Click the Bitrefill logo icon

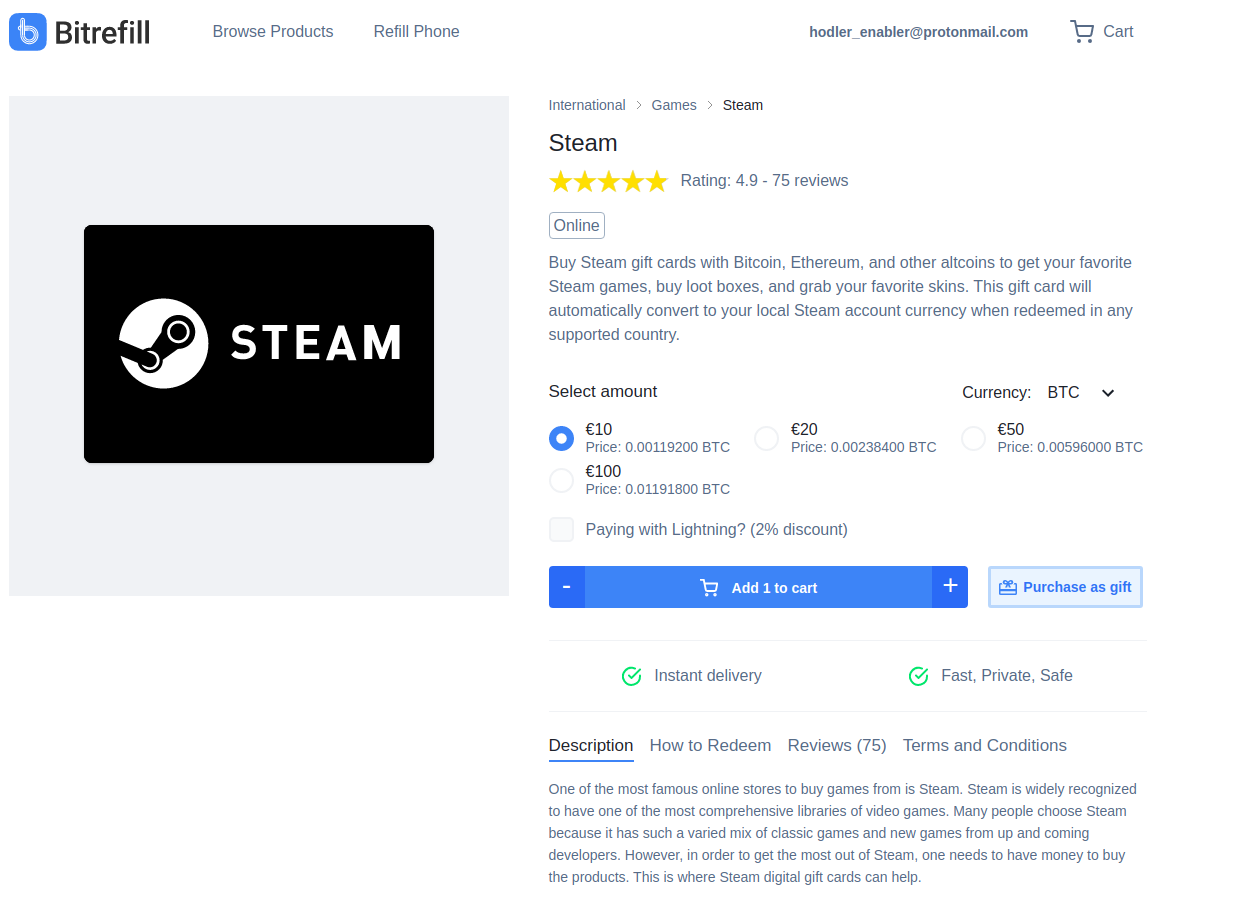(x=28, y=32)
